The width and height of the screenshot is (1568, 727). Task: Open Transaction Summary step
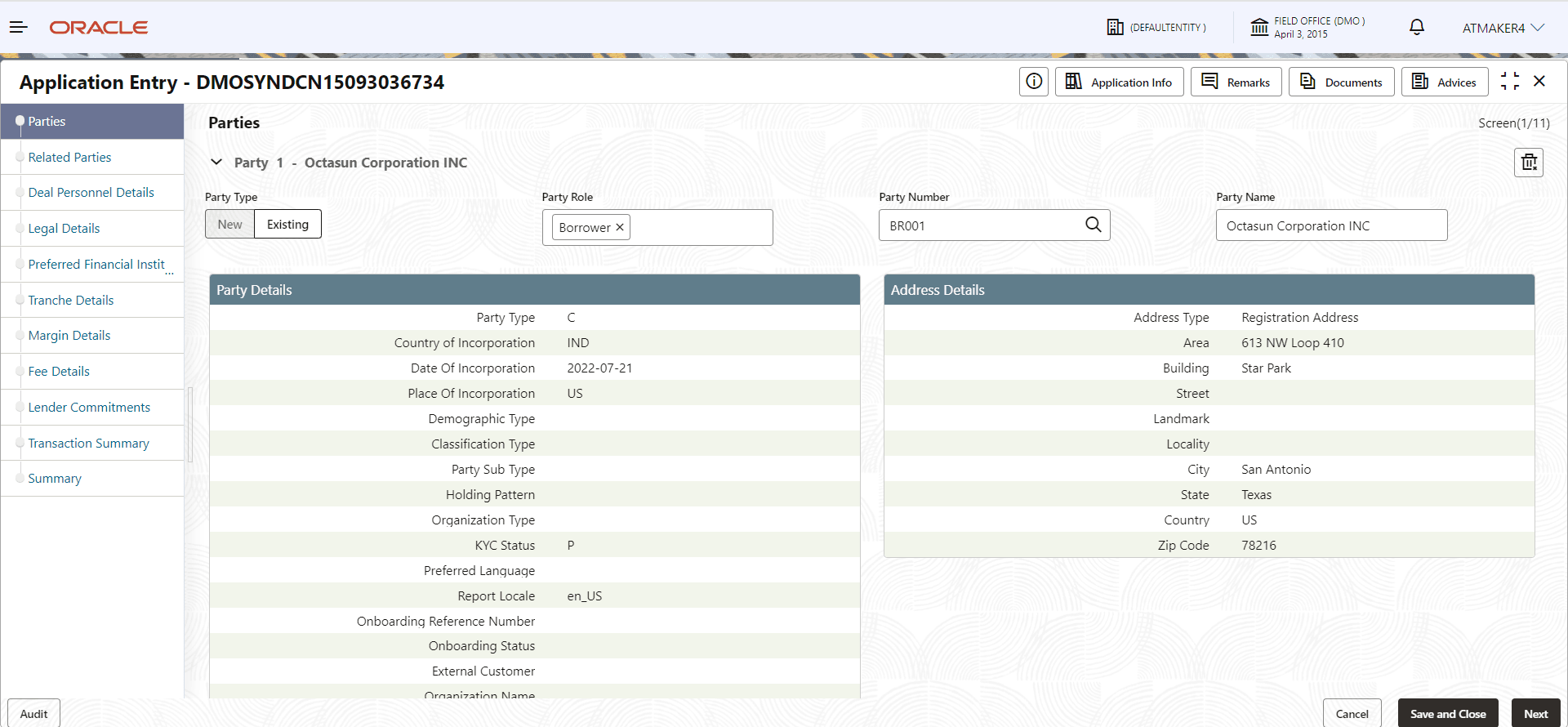pos(92,443)
